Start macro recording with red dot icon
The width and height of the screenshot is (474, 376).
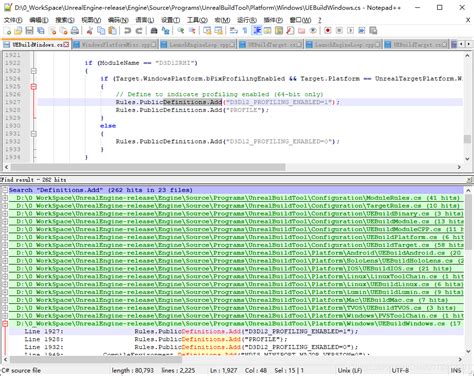[x=328, y=31]
